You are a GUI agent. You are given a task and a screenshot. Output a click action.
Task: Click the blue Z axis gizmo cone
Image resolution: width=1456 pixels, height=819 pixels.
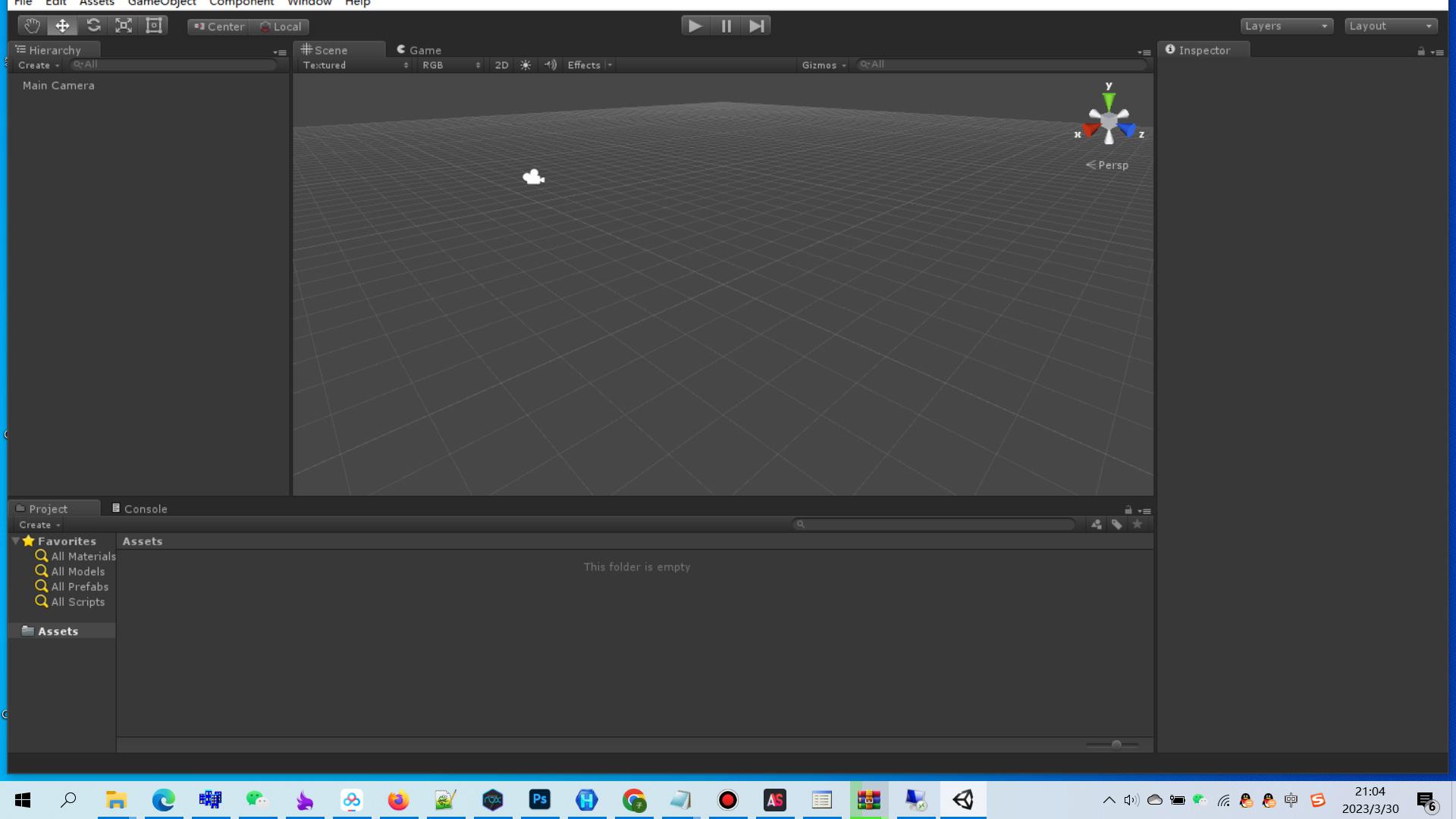click(x=1128, y=130)
